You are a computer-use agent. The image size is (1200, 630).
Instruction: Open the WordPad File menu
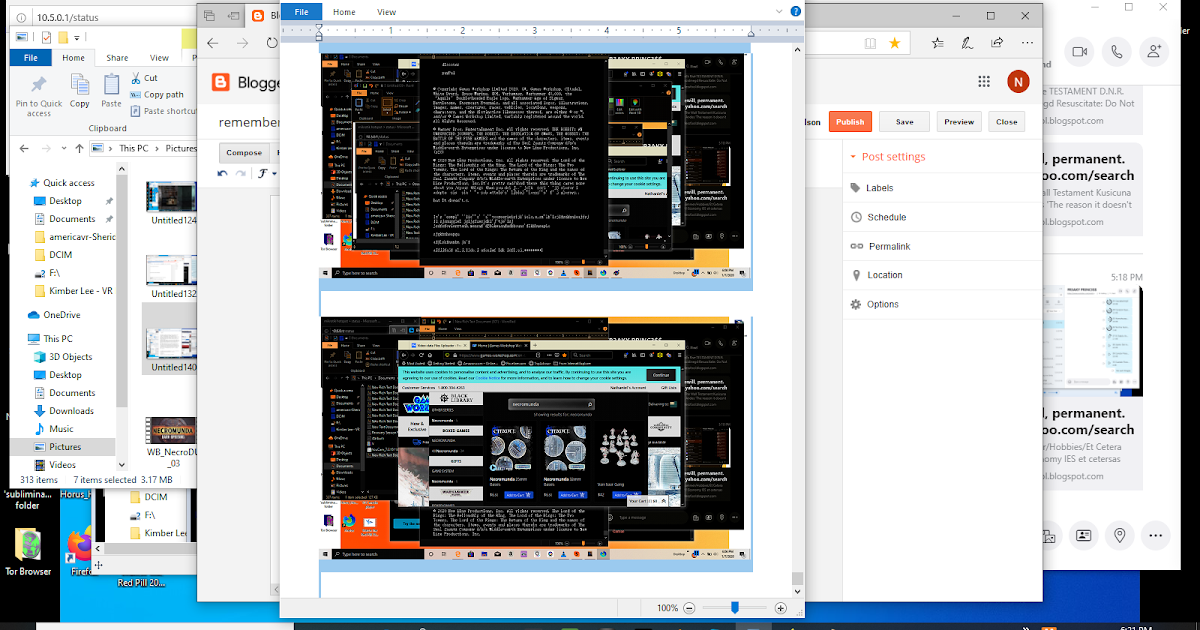(x=301, y=12)
